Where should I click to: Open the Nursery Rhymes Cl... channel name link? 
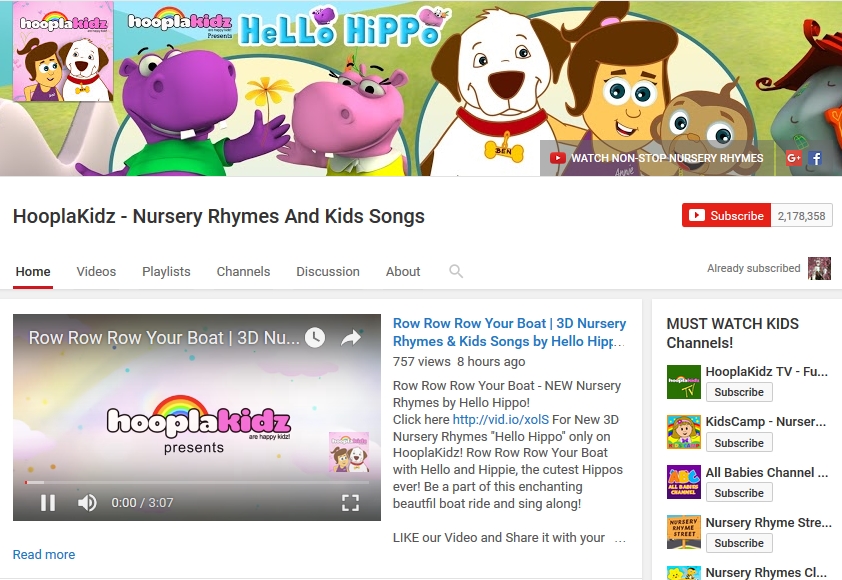click(x=766, y=572)
